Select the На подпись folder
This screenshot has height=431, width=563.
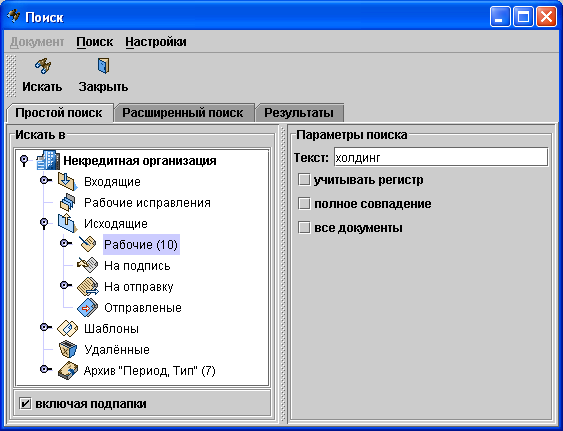click(137, 266)
